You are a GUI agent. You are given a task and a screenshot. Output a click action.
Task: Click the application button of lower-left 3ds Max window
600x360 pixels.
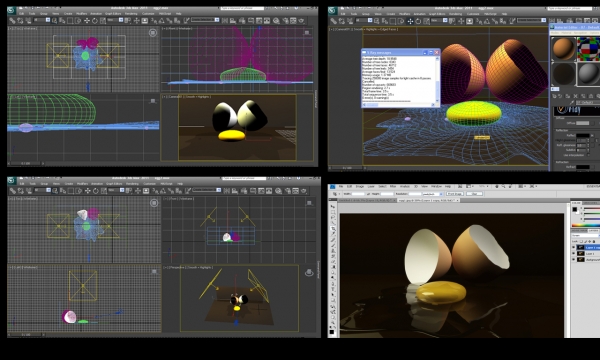point(11,180)
